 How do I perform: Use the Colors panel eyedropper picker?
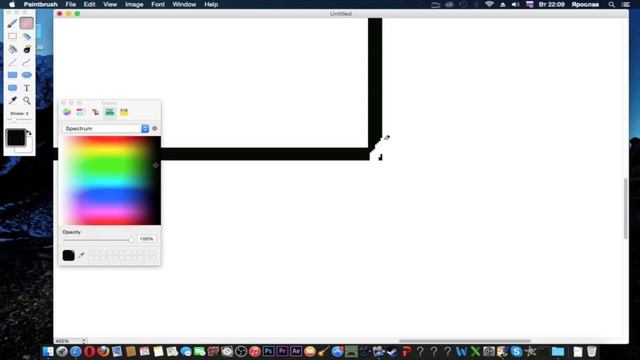82,256
